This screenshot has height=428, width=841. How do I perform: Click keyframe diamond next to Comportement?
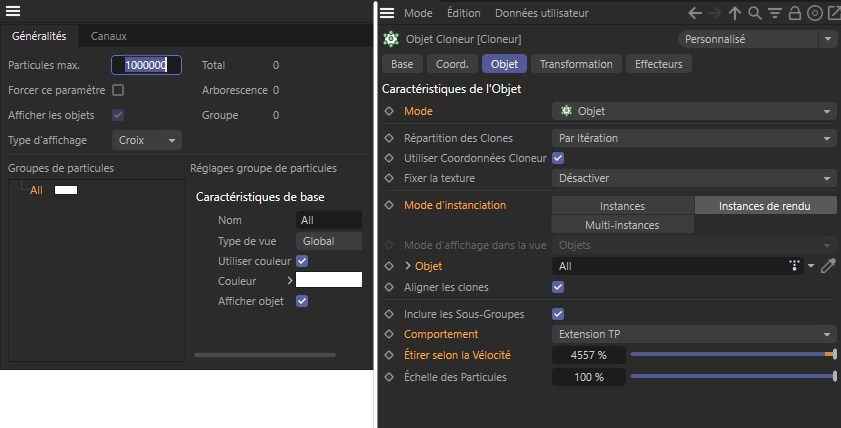[389, 334]
